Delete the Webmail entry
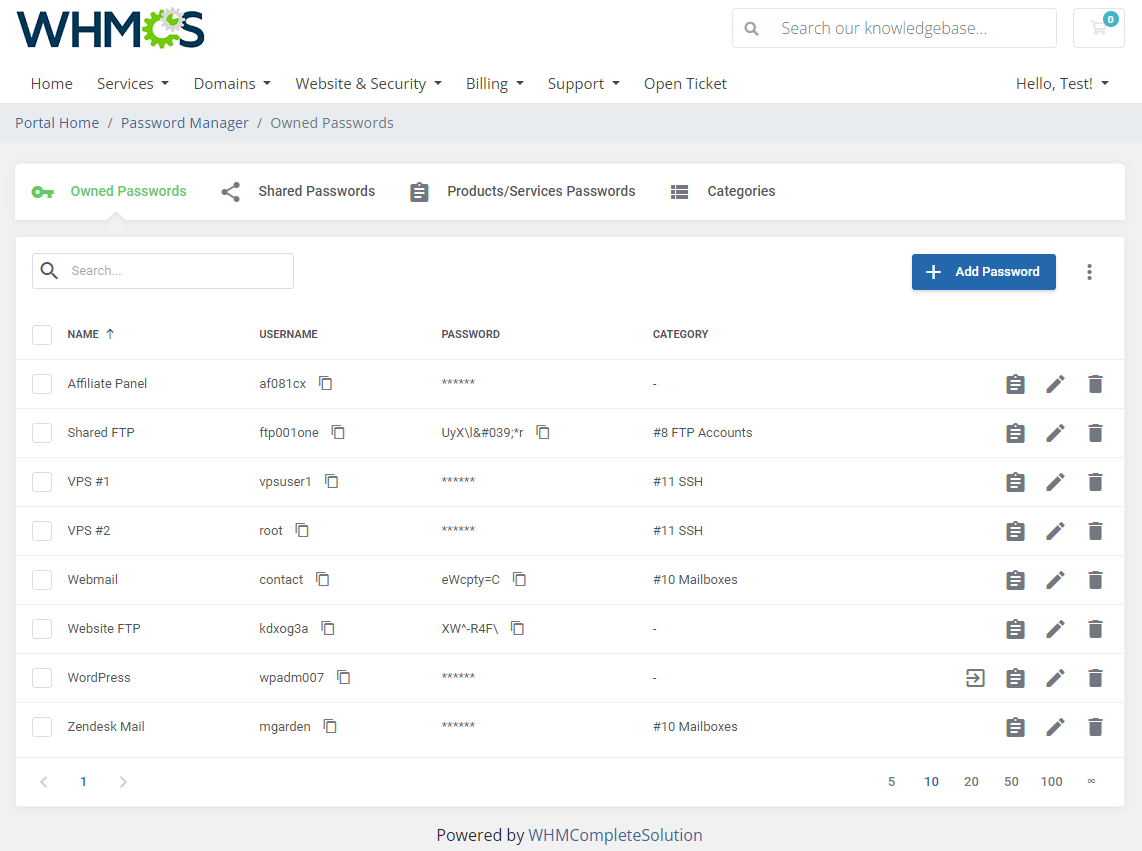1142x851 pixels. pyautogui.click(x=1095, y=580)
